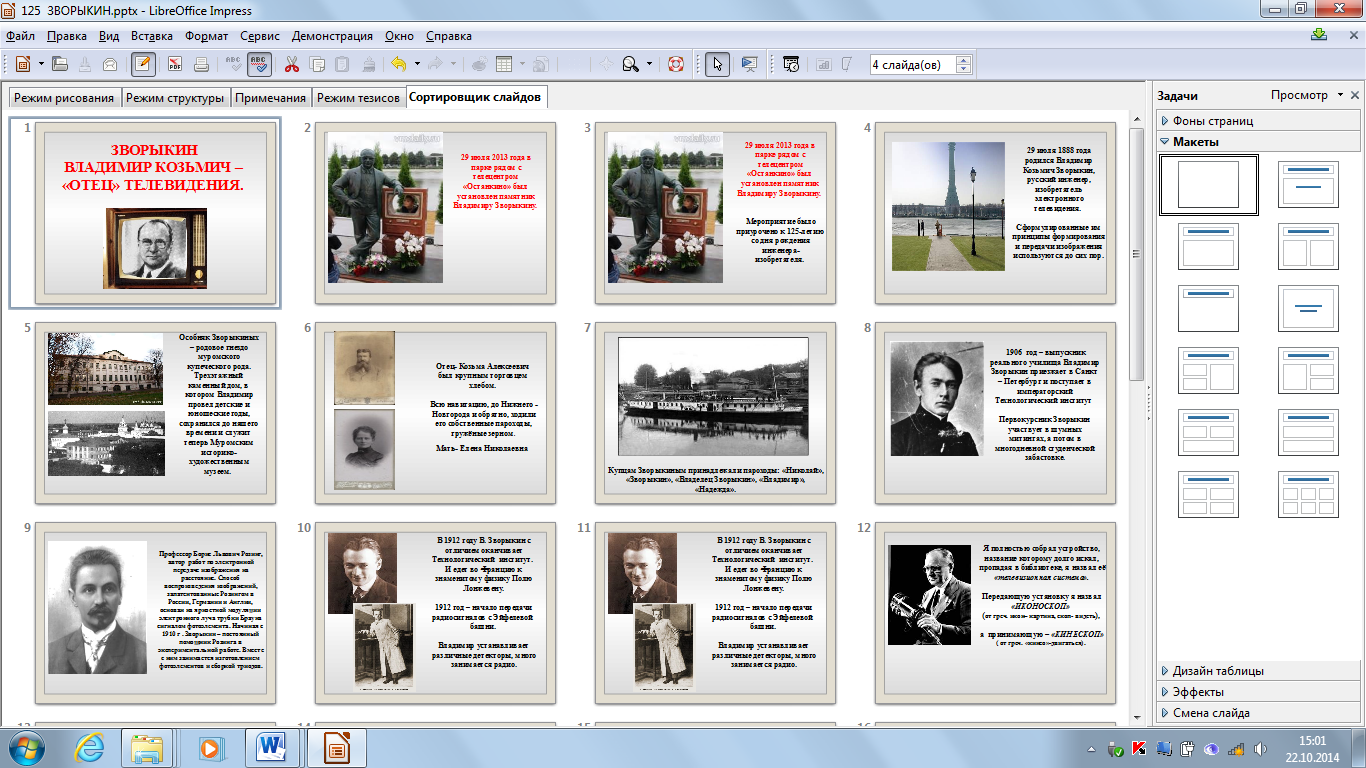
Task: Insert a table using the Table icon
Action: pyautogui.click(x=505, y=63)
